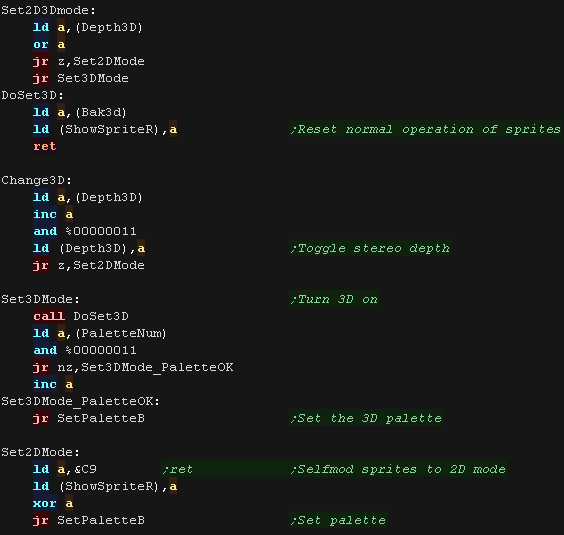Image resolution: width=564 pixels, height=535 pixels.
Task: Click the ld a,&C9 instruction
Action: pos(65,469)
